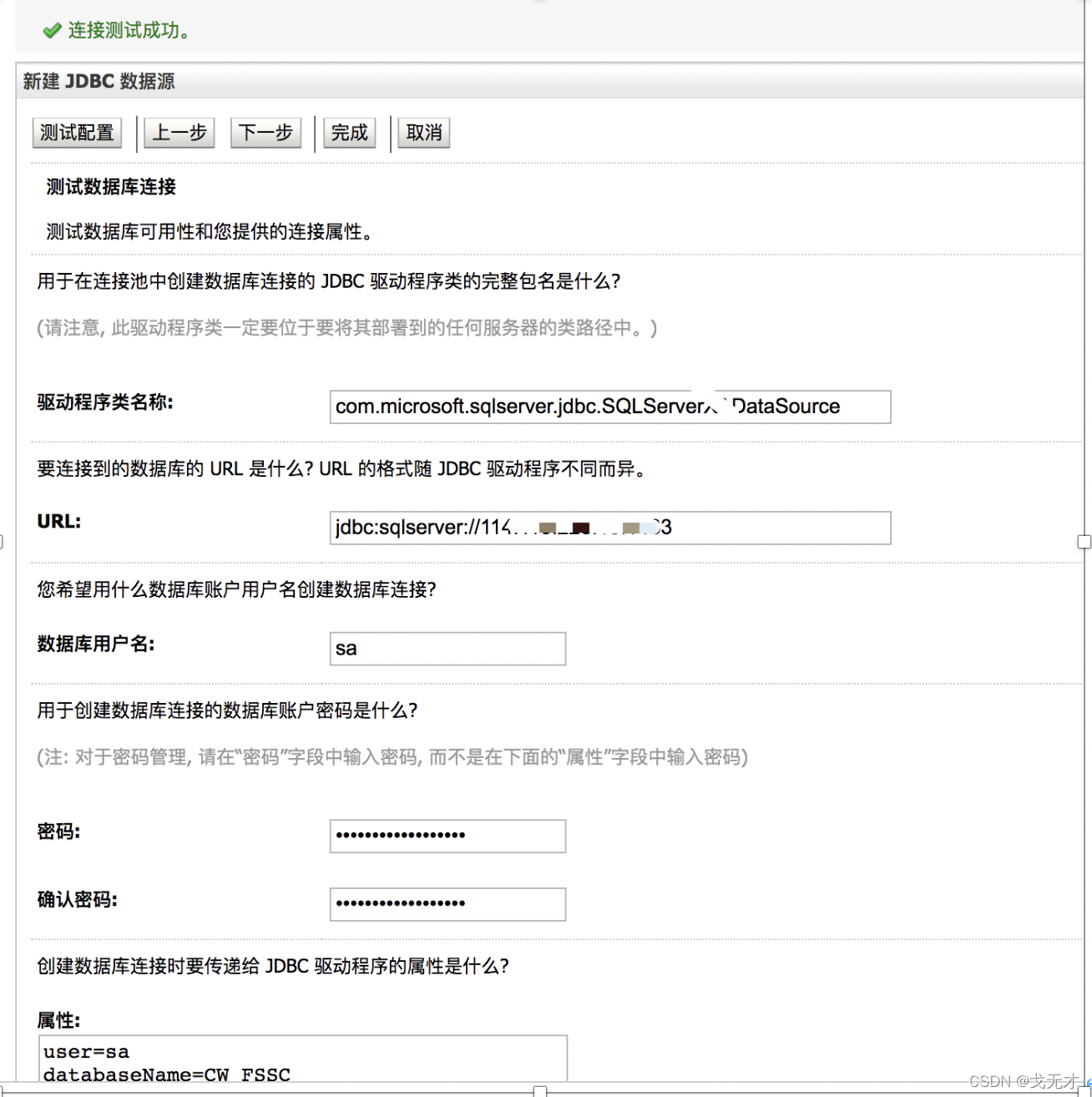
Task: Click the user=sa property line
Action: (x=86, y=1052)
